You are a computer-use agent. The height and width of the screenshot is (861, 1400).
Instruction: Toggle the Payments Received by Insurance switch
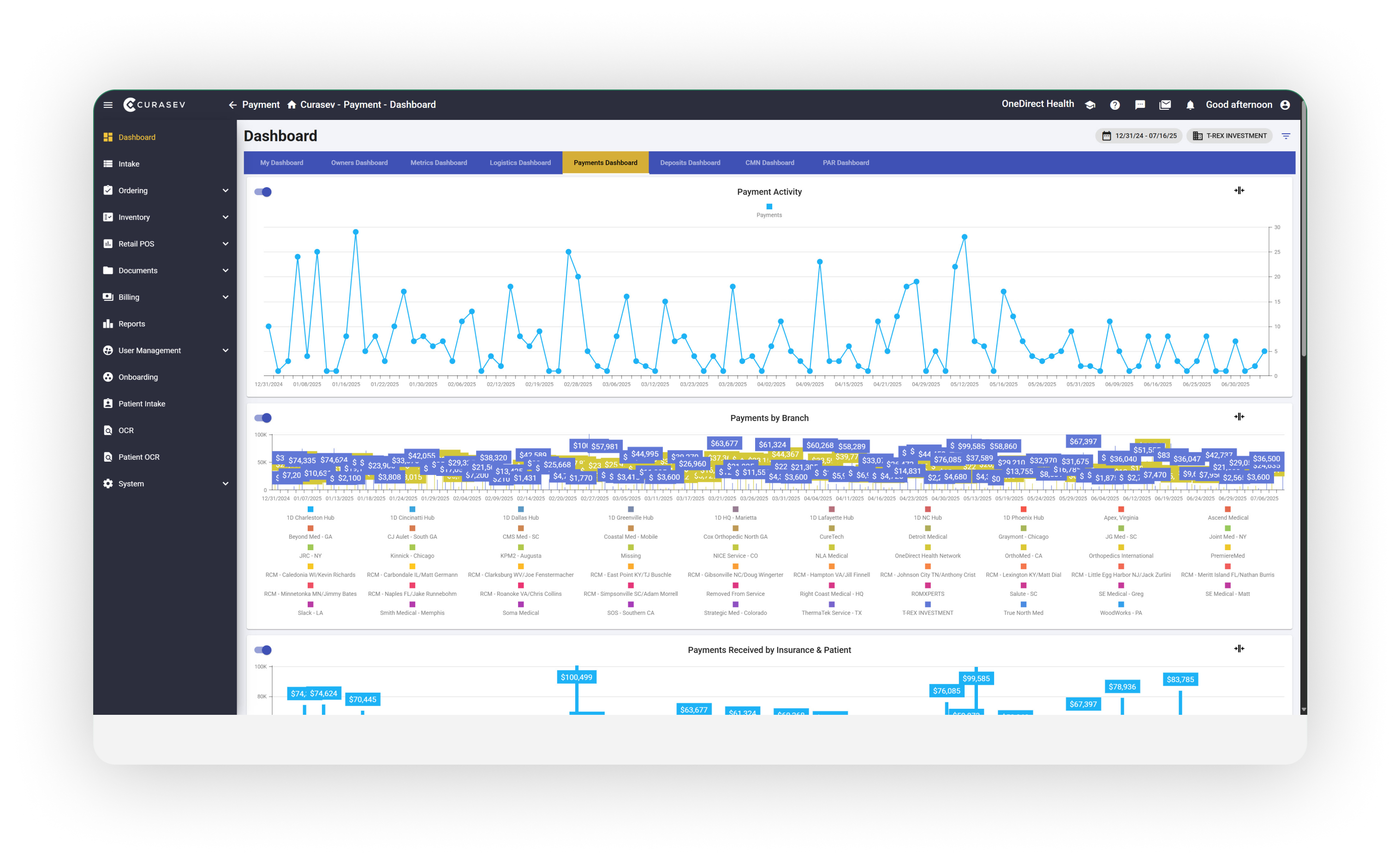(263, 650)
